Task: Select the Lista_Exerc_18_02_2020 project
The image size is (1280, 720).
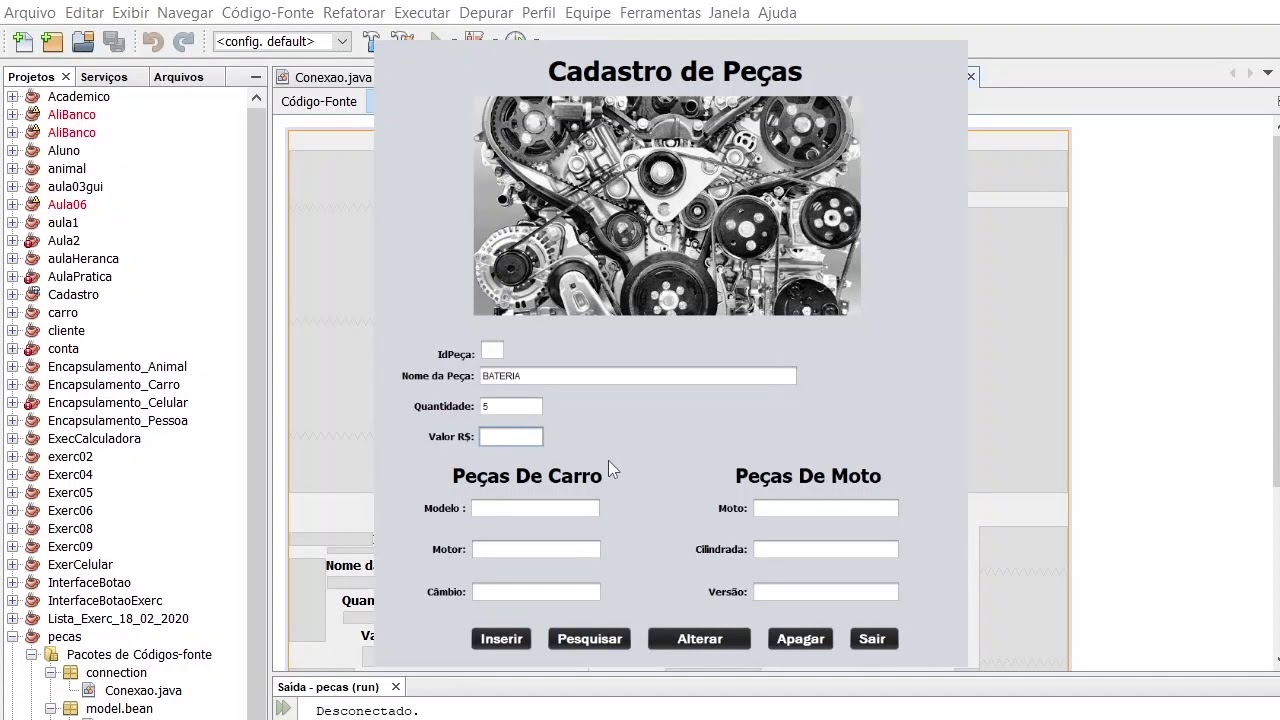Action: coord(118,619)
